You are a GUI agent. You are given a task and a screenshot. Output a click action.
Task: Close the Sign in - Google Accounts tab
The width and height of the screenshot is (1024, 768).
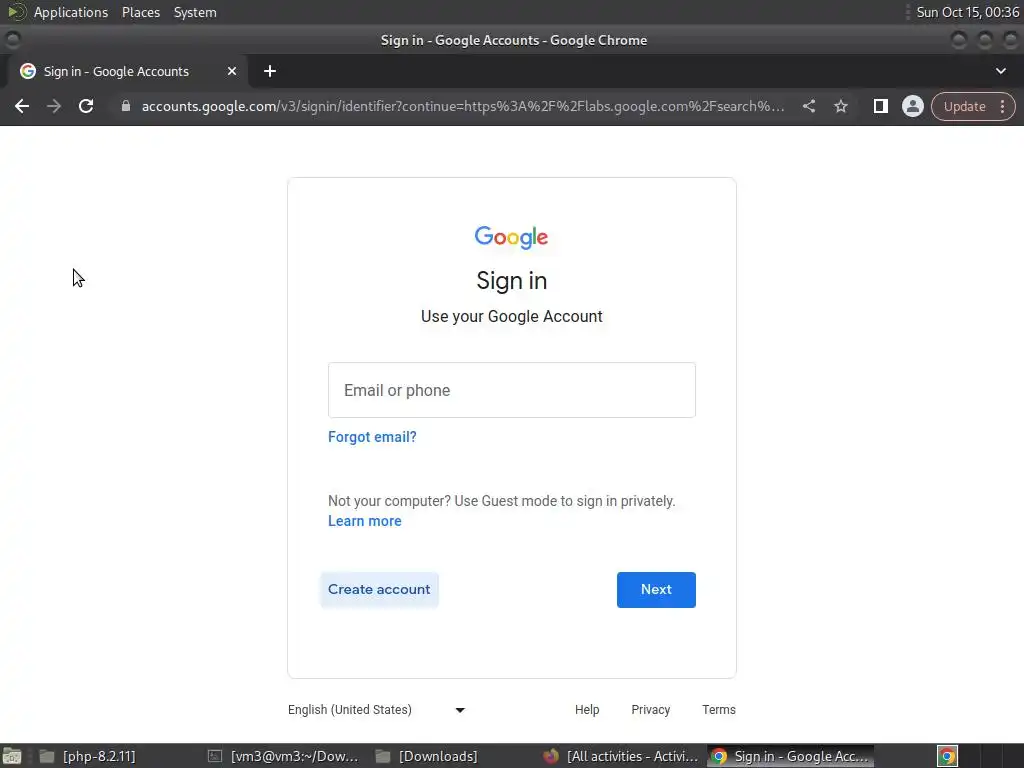232,71
